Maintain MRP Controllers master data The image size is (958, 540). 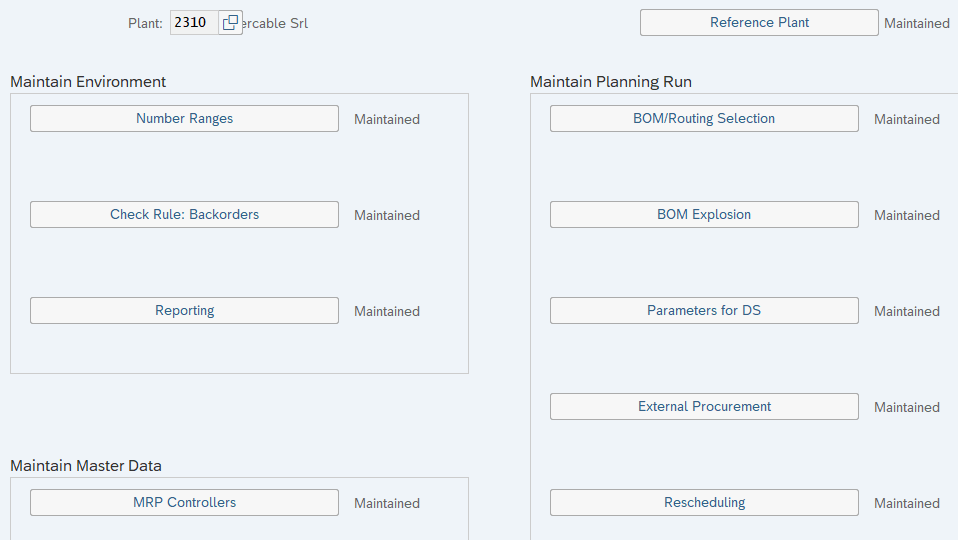click(x=184, y=503)
